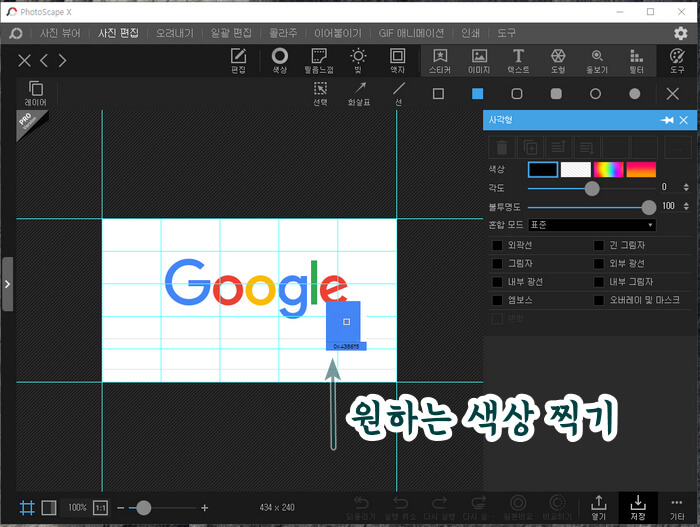
Task: Choose the 선택 (Selection) tool
Action: pyautogui.click(x=320, y=93)
